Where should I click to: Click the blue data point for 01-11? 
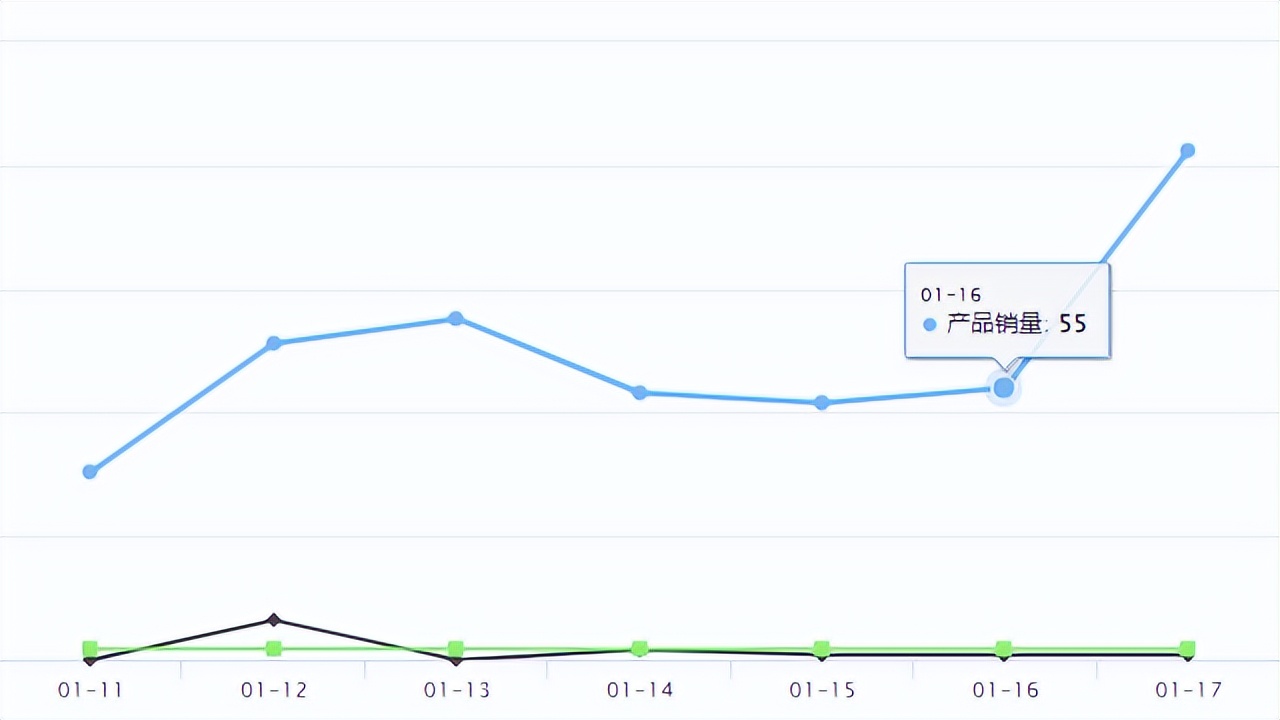pos(90,471)
